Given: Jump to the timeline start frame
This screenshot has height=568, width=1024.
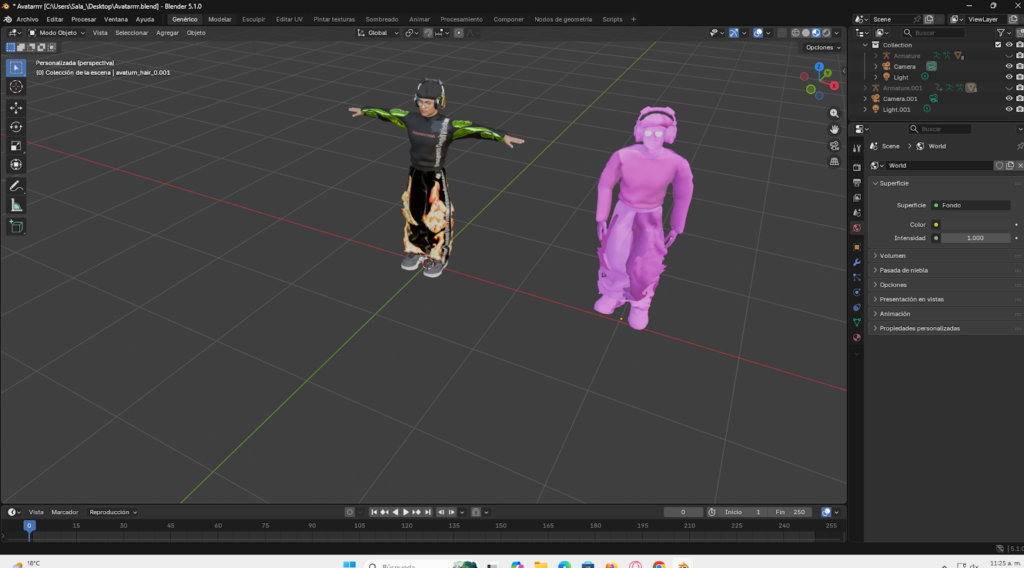Looking at the screenshot, I should click(x=374, y=513).
